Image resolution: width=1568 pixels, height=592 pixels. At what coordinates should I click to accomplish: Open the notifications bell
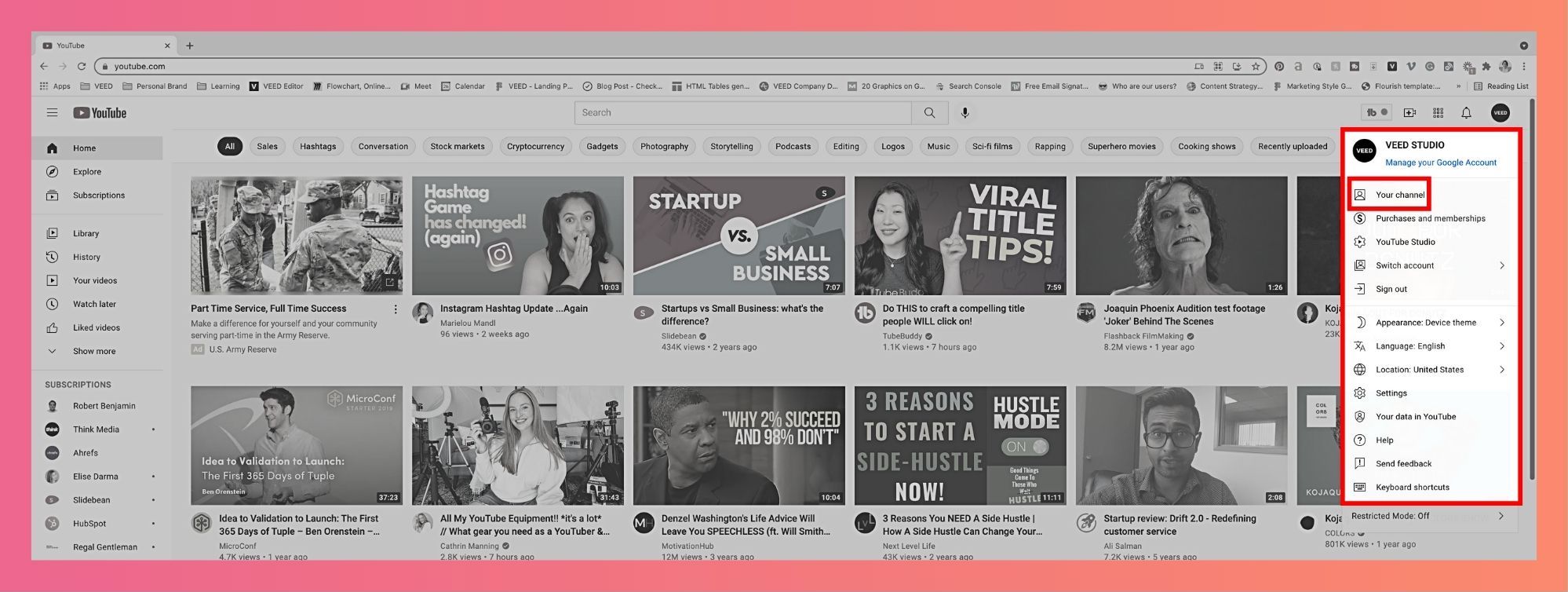1466,113
